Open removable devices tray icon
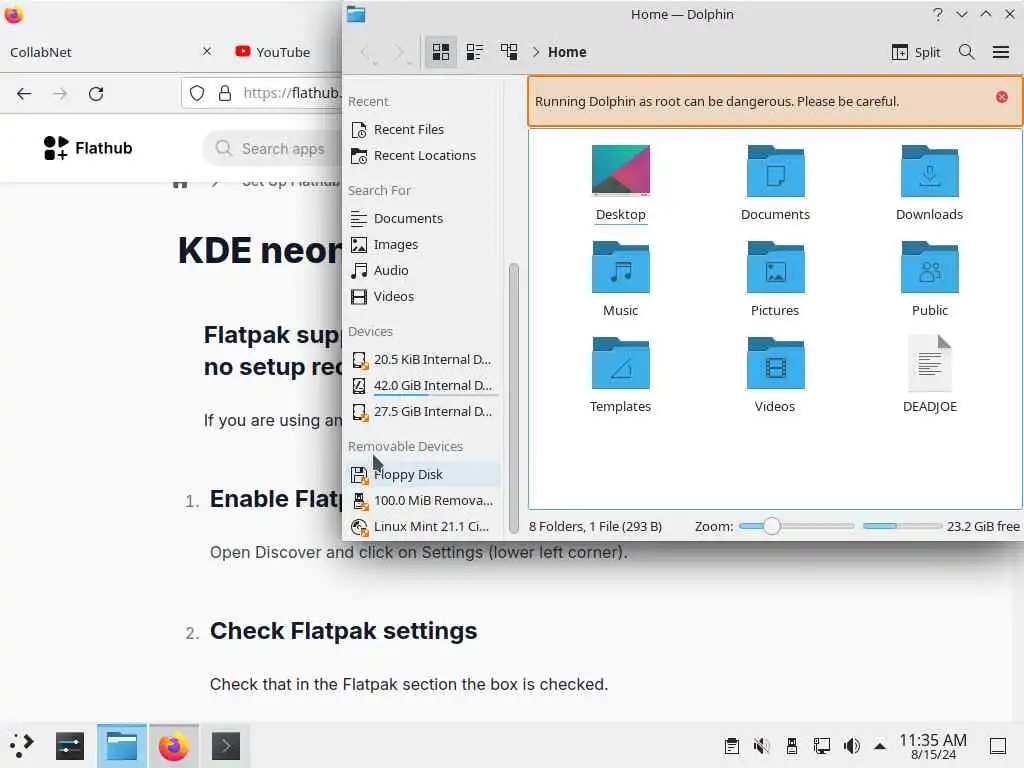This screenshot has width=1024, height=768. (x=792, y=745)
